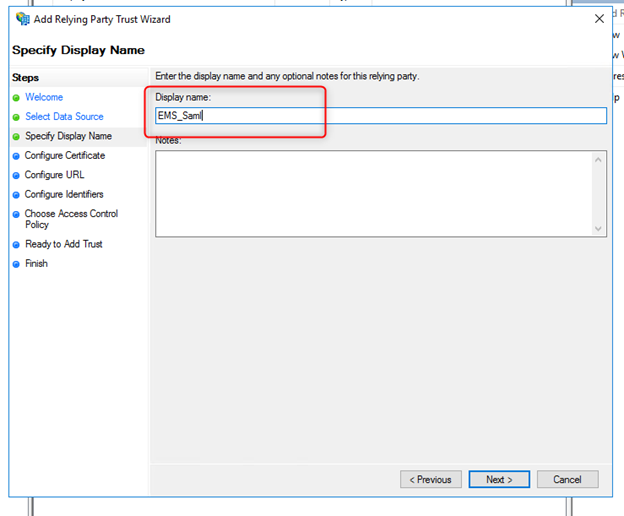This screenshot has width=624, height=516.
Task: Click the blue bullet beside Finish
Action: (x=16, y=264)
